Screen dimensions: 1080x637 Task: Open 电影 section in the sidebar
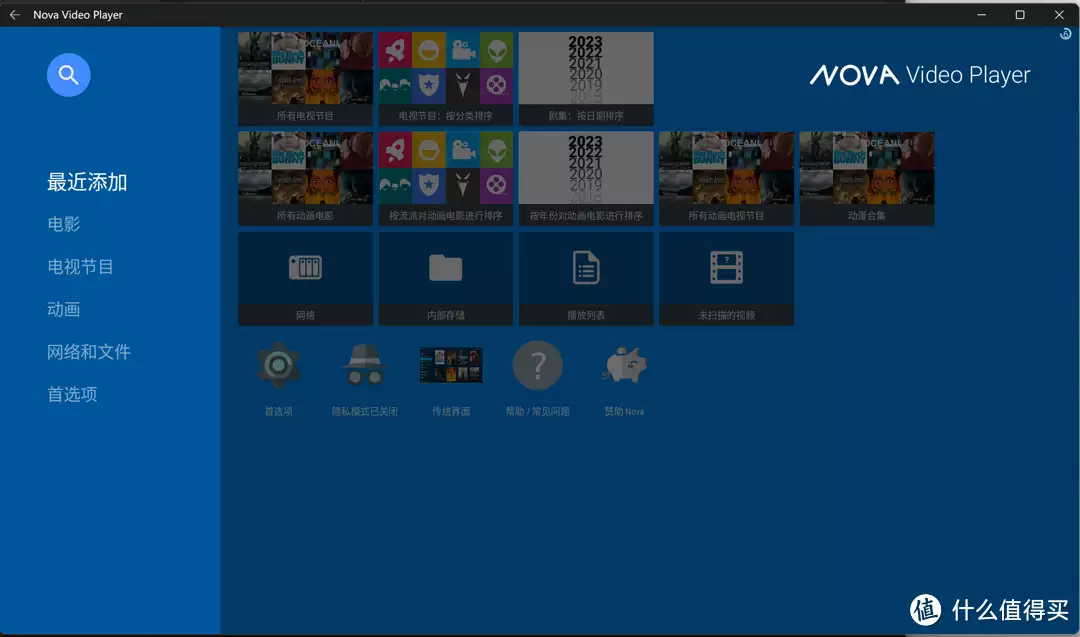point(63,224)
